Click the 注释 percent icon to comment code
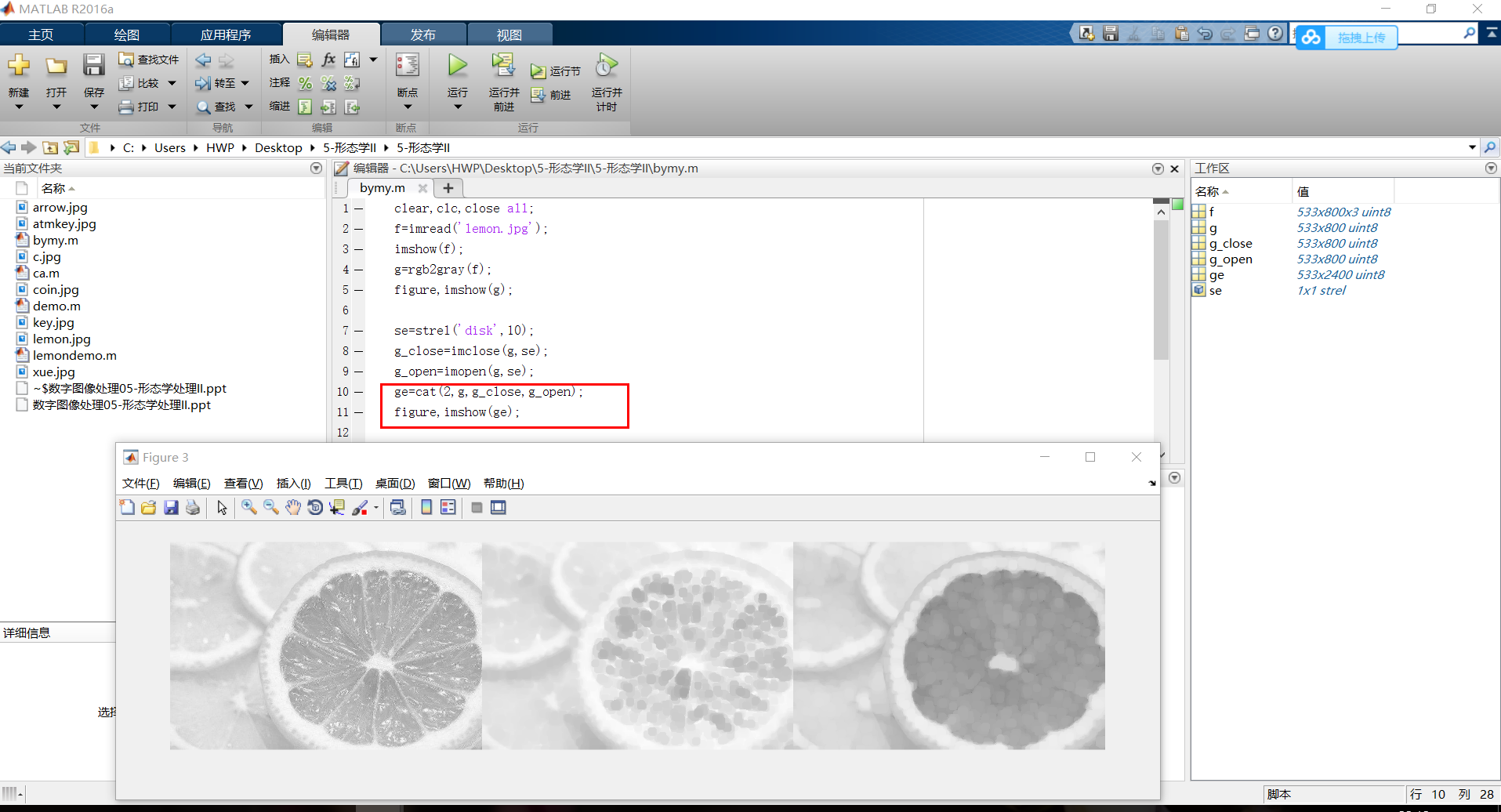Image resolution: width=1501 pixels, height=812 pixels. (304, 83)
